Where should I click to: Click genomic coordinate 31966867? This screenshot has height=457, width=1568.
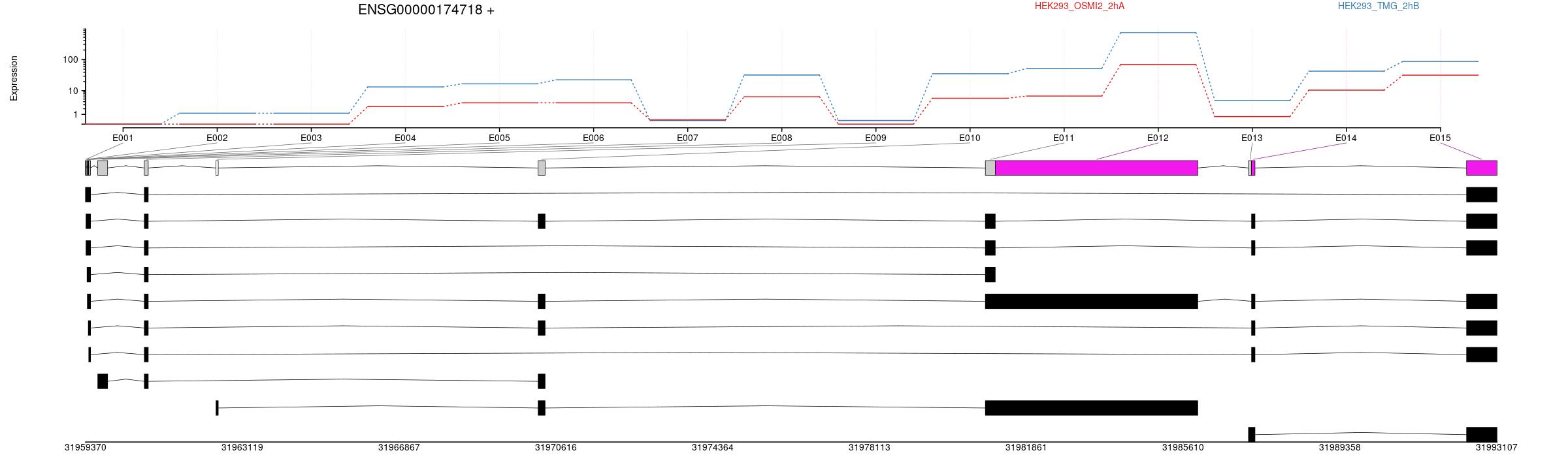click(399, 448)
